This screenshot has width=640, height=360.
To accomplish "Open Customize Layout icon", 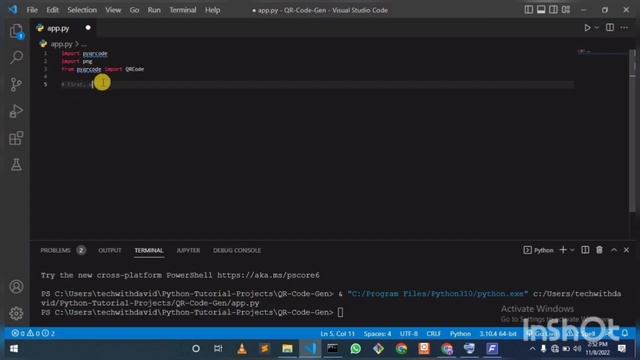I will 566,10.
